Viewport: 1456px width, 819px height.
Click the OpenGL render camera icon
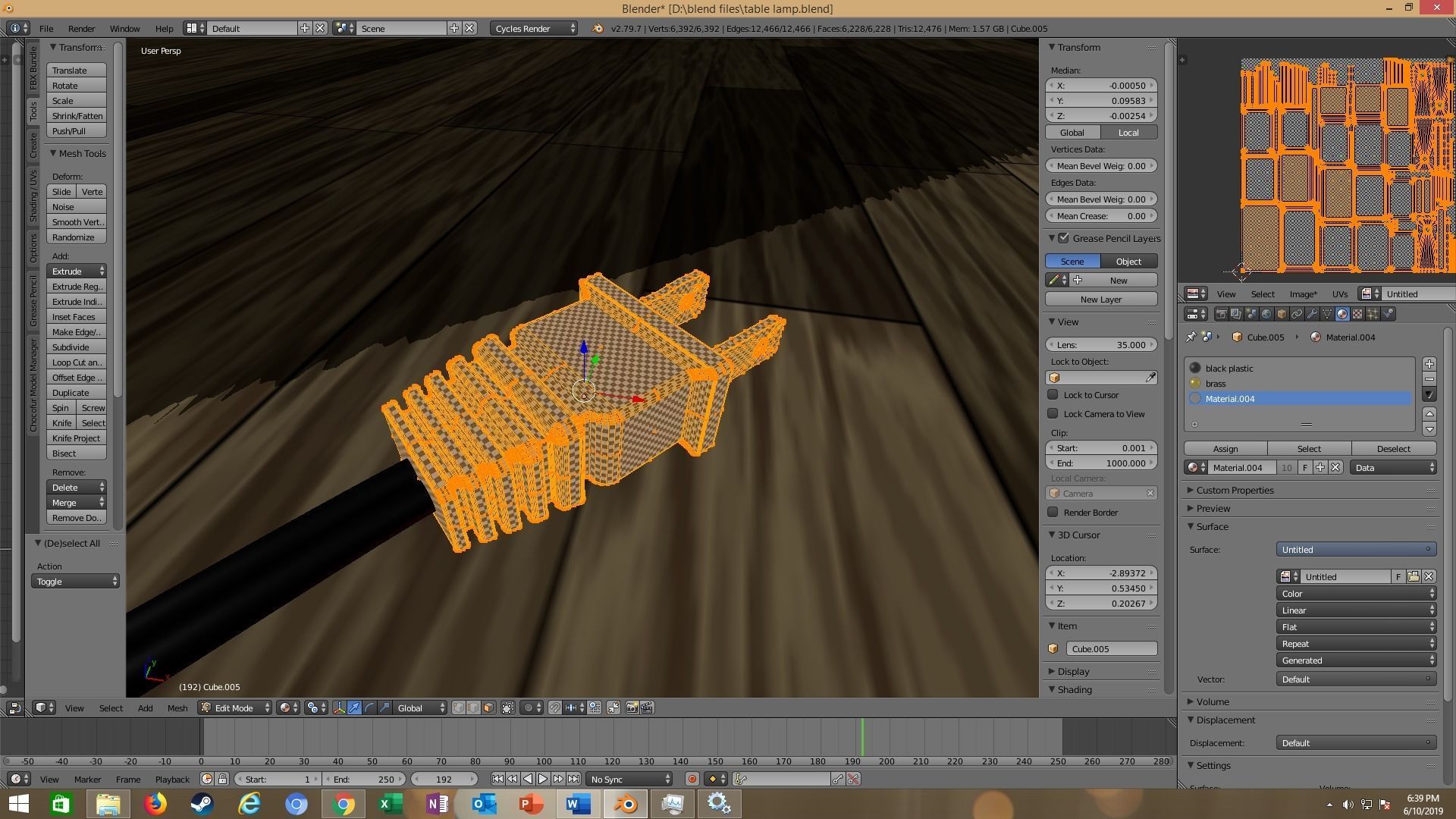click(x=632, y=708)
